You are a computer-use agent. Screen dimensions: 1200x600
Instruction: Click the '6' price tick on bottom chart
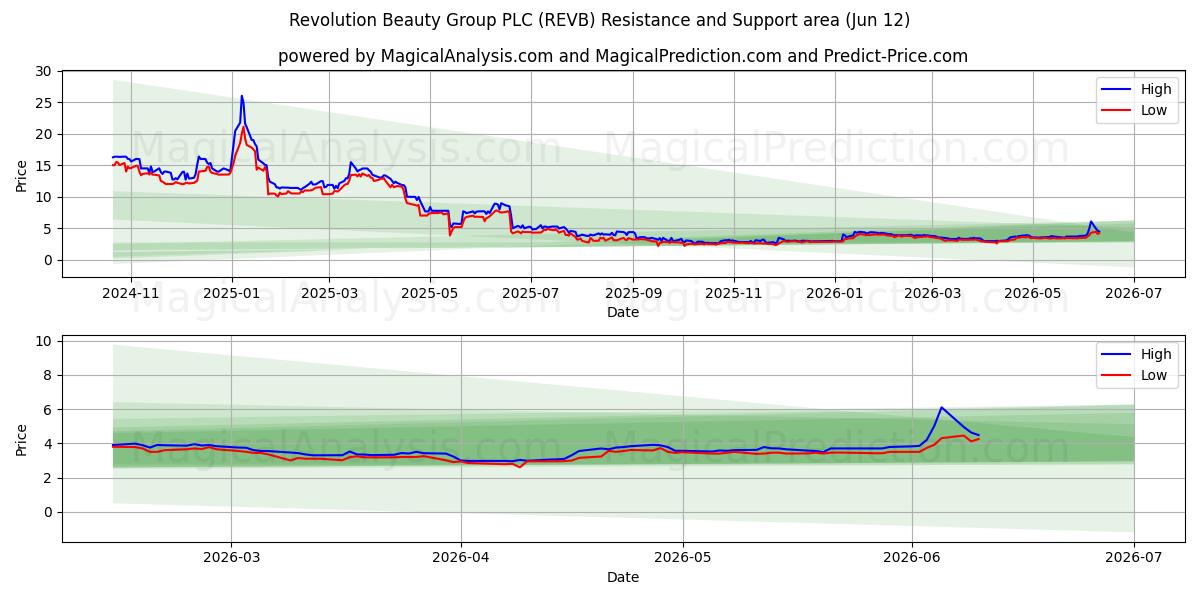46,409
